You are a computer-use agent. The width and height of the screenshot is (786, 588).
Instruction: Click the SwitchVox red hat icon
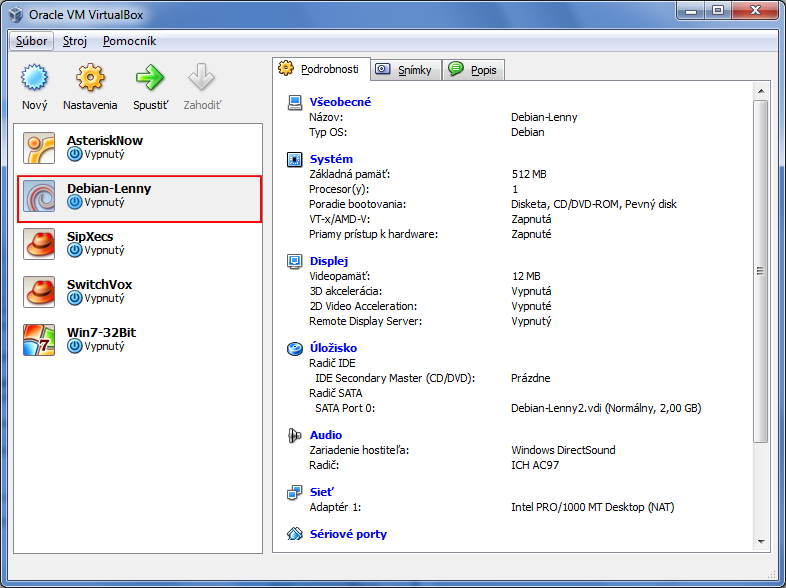click(39, 292)
